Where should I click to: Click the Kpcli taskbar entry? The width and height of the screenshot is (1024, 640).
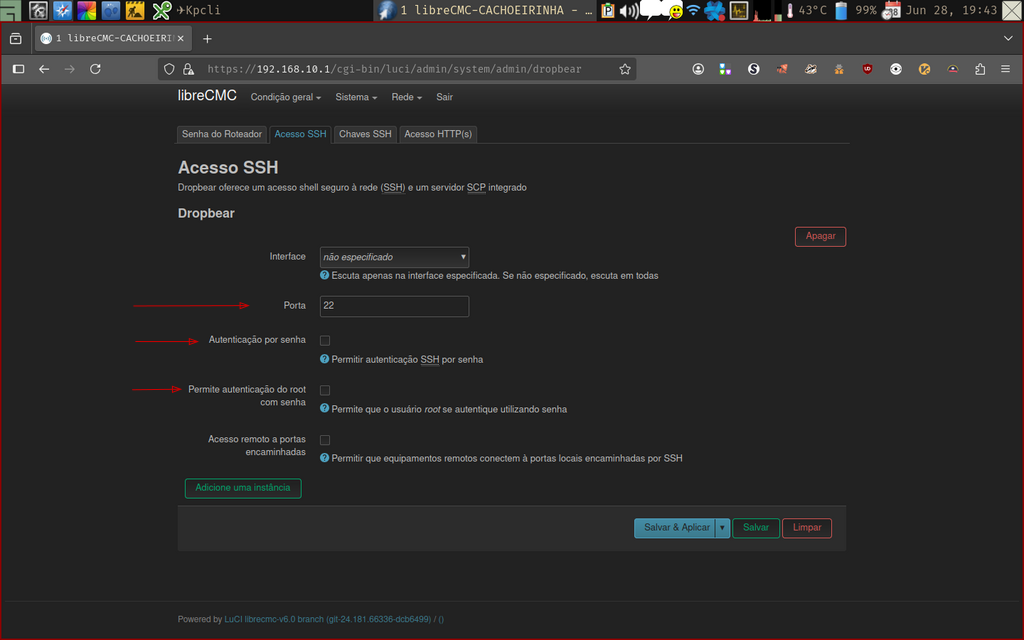click(198, 10)
